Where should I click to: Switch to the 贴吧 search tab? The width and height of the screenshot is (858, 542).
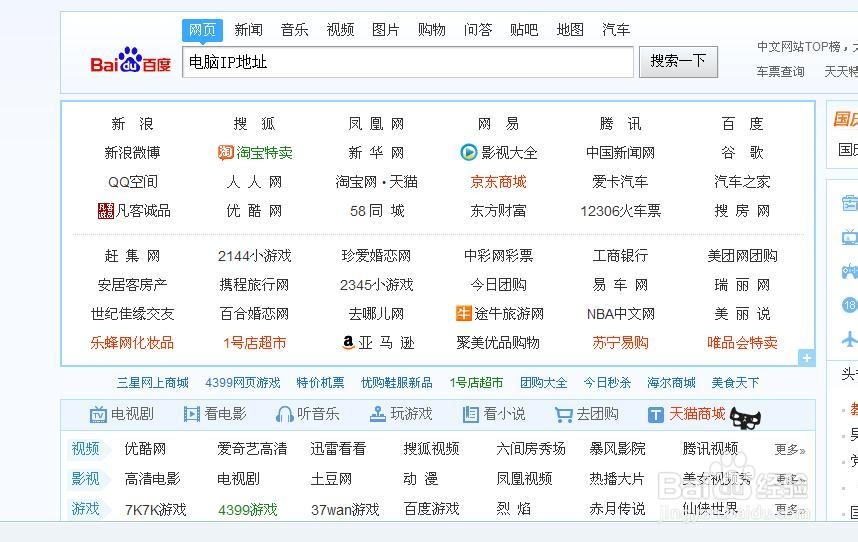click(524, 30)
